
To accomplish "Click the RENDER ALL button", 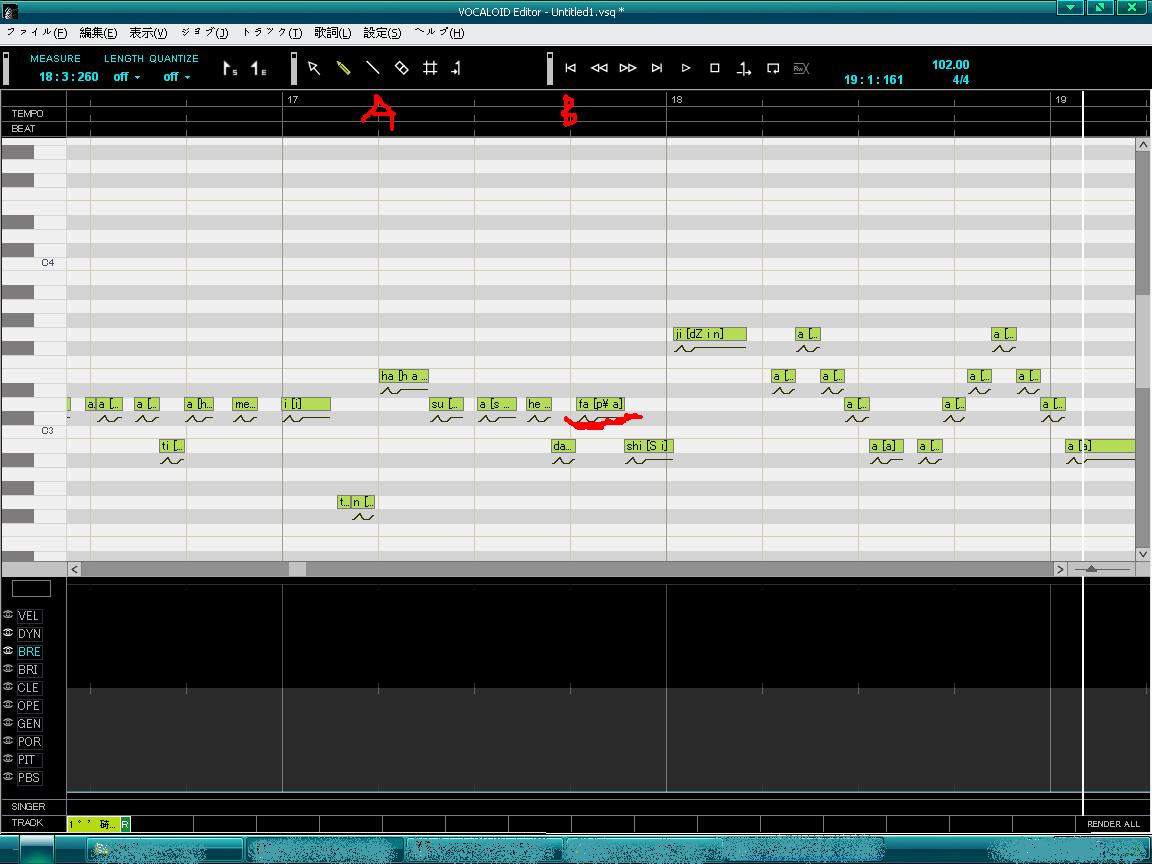I will [1113, 824].
